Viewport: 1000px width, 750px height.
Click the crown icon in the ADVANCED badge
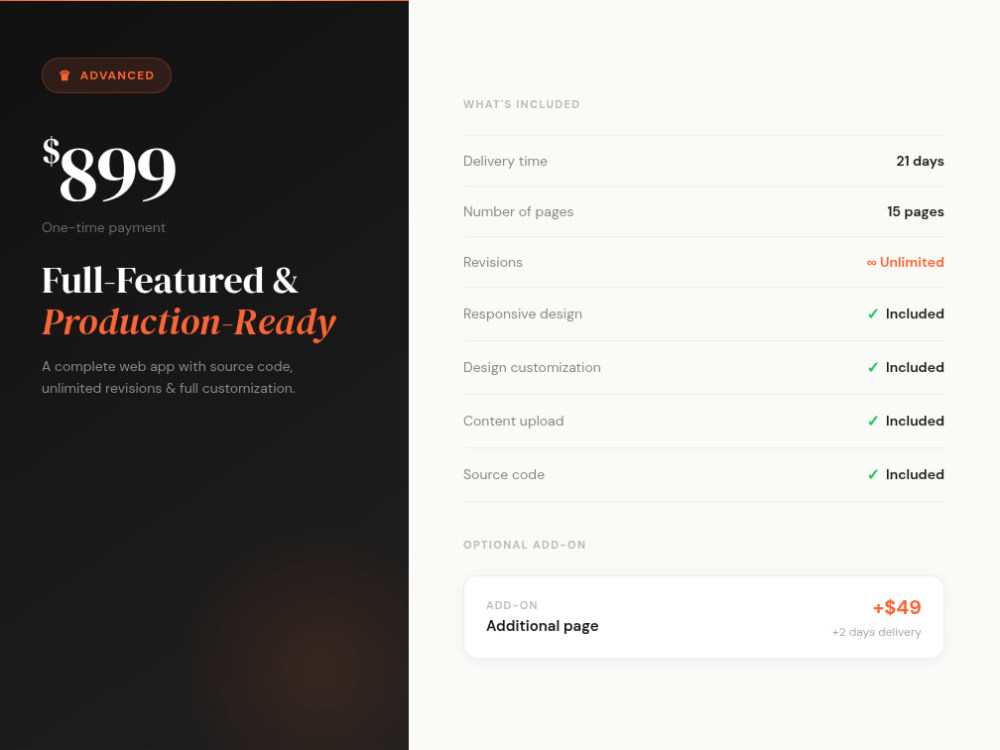[x=64, y=75]
